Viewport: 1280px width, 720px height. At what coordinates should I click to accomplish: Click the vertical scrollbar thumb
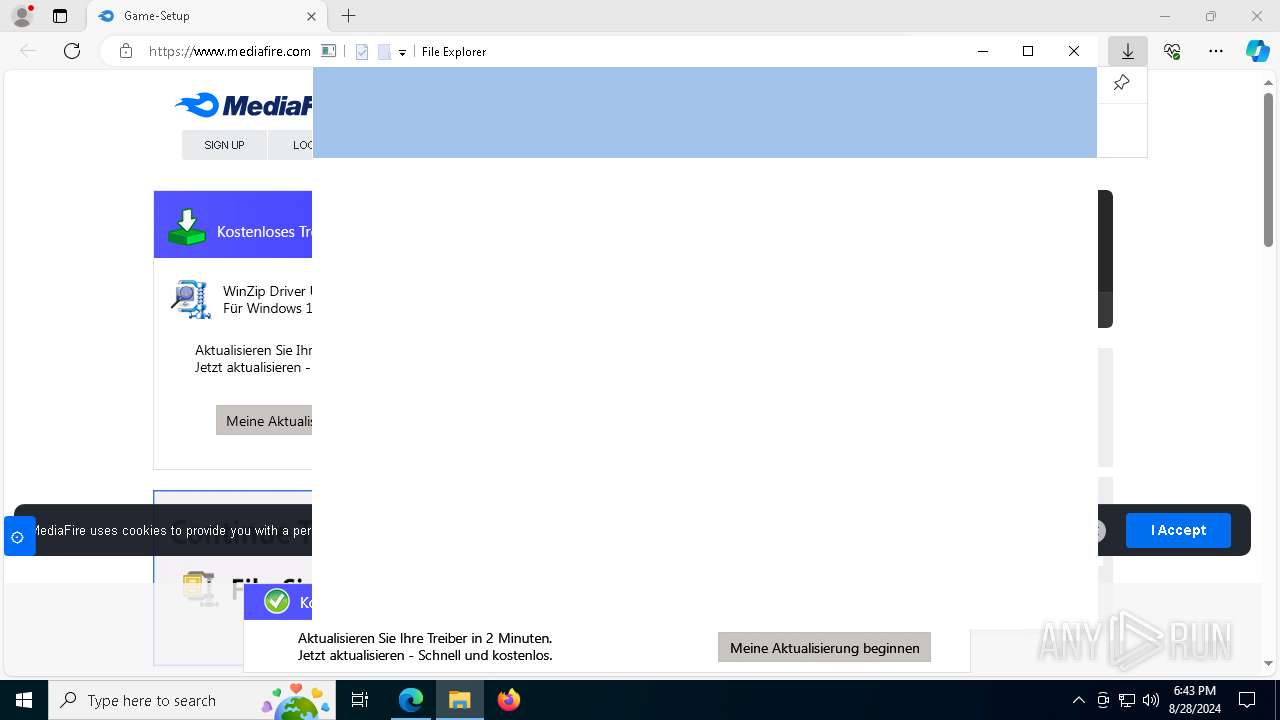pos(1268,168)
